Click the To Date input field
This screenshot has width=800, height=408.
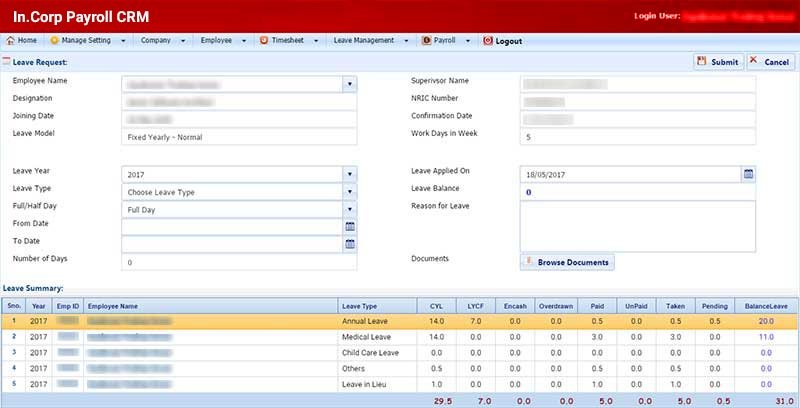point(232,244)
